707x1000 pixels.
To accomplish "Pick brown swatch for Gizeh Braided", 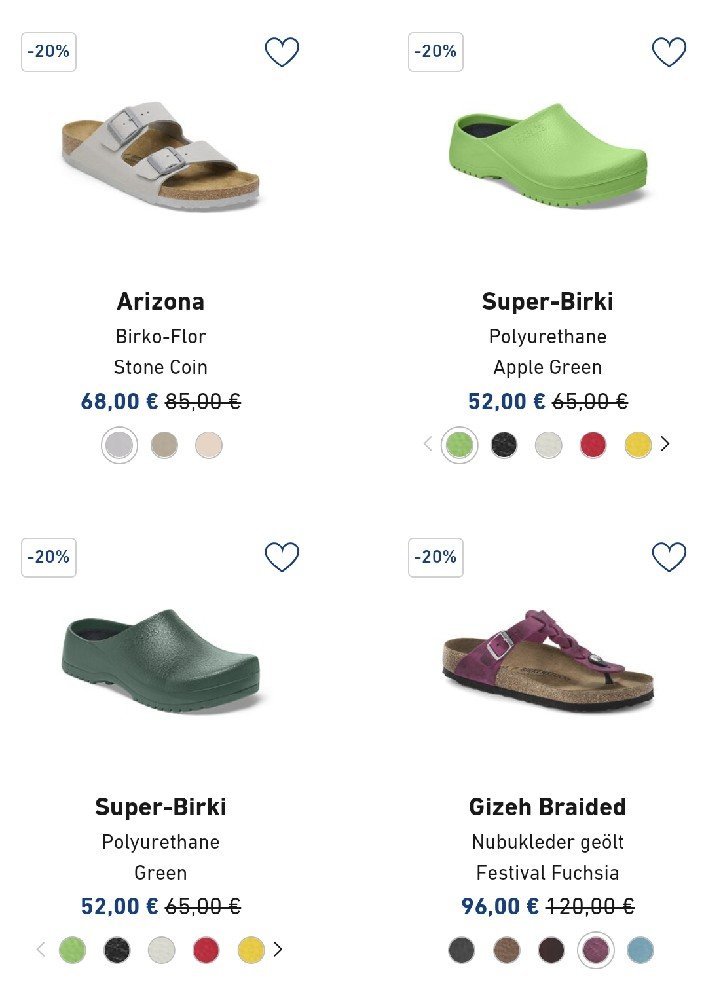I will [507, 950].
